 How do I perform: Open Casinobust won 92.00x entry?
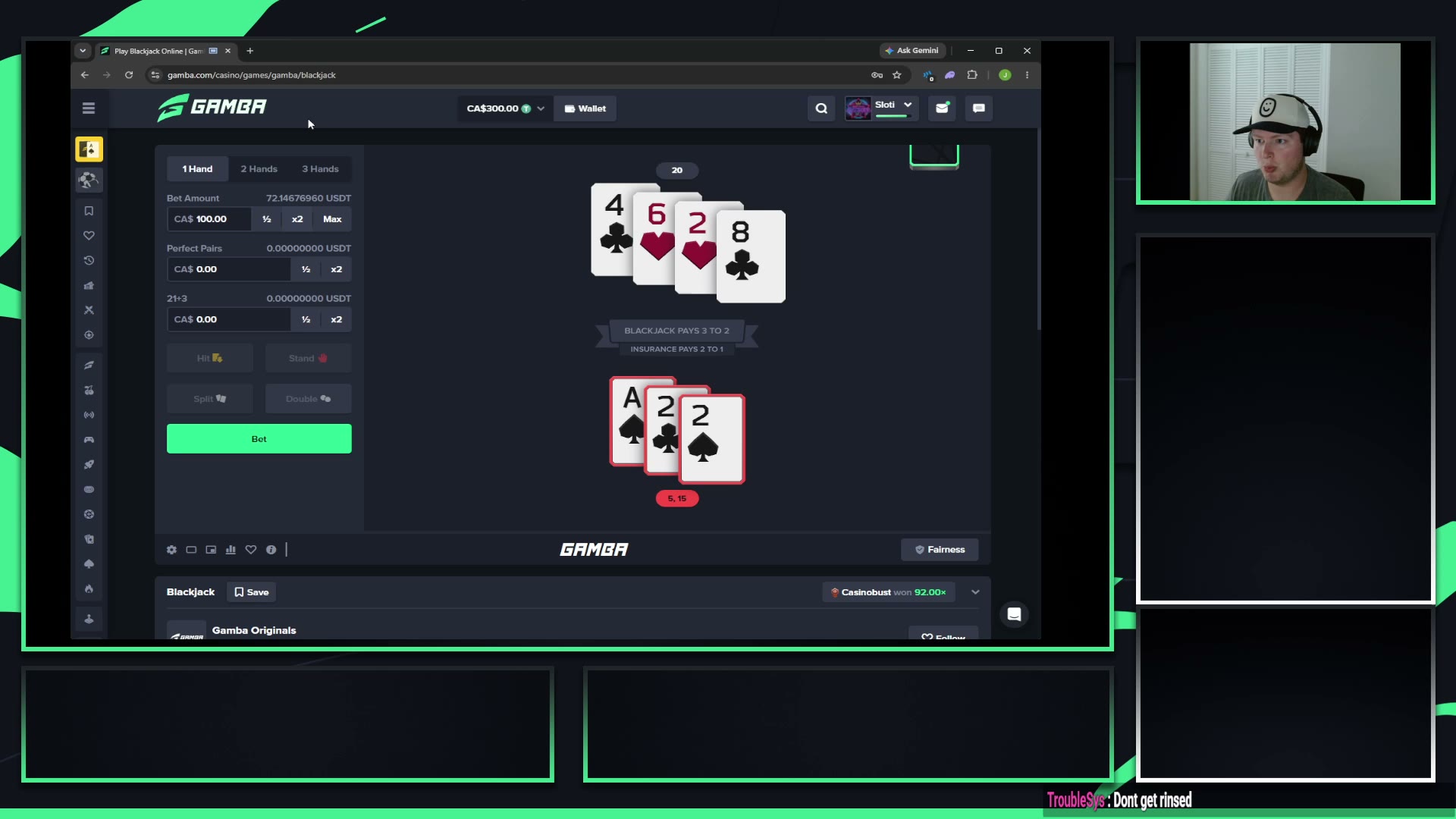[889, 592]
